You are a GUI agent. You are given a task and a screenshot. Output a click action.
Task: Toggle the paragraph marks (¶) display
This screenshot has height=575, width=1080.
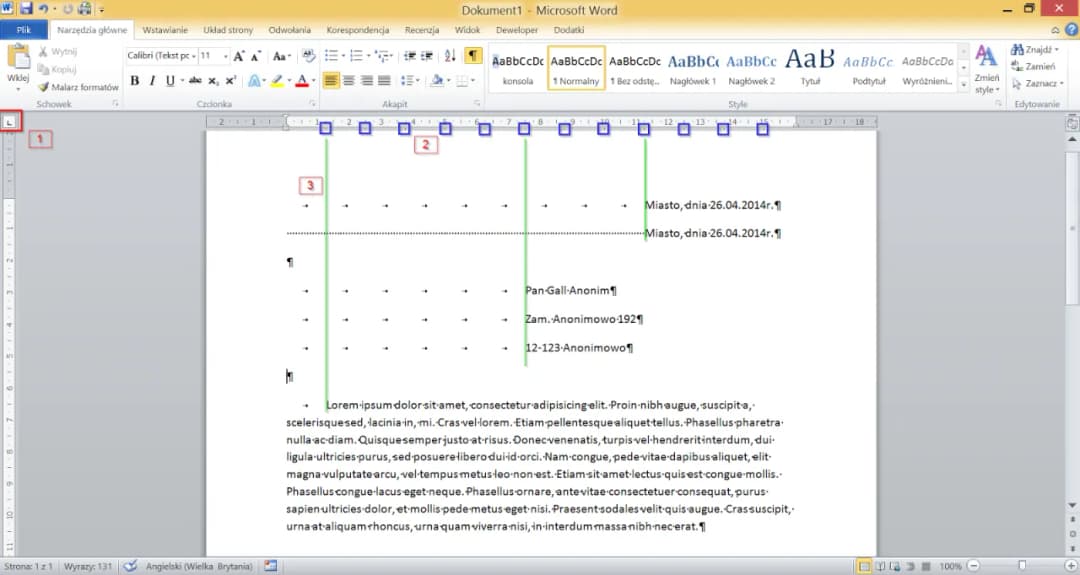[473, 56]
